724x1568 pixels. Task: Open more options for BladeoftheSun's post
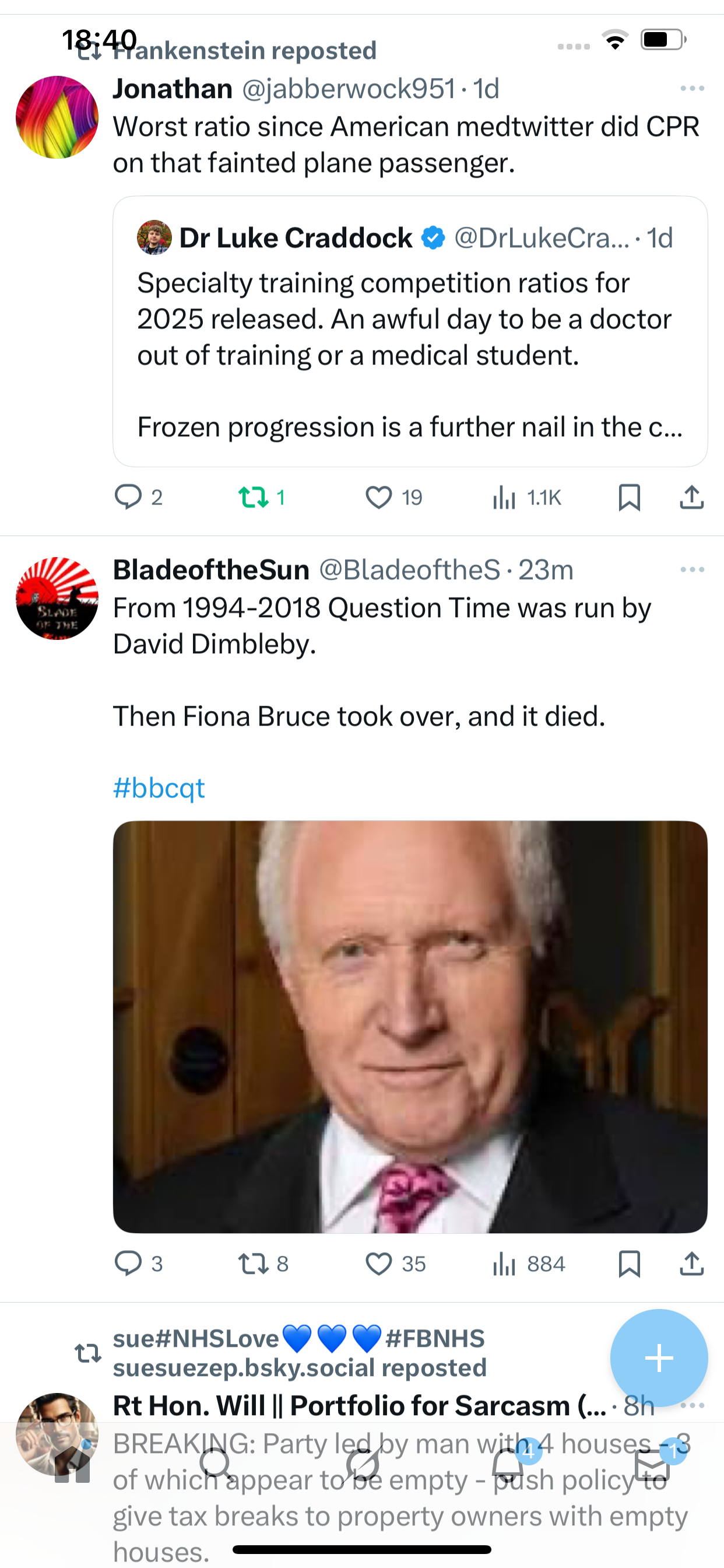pos(693,570)
